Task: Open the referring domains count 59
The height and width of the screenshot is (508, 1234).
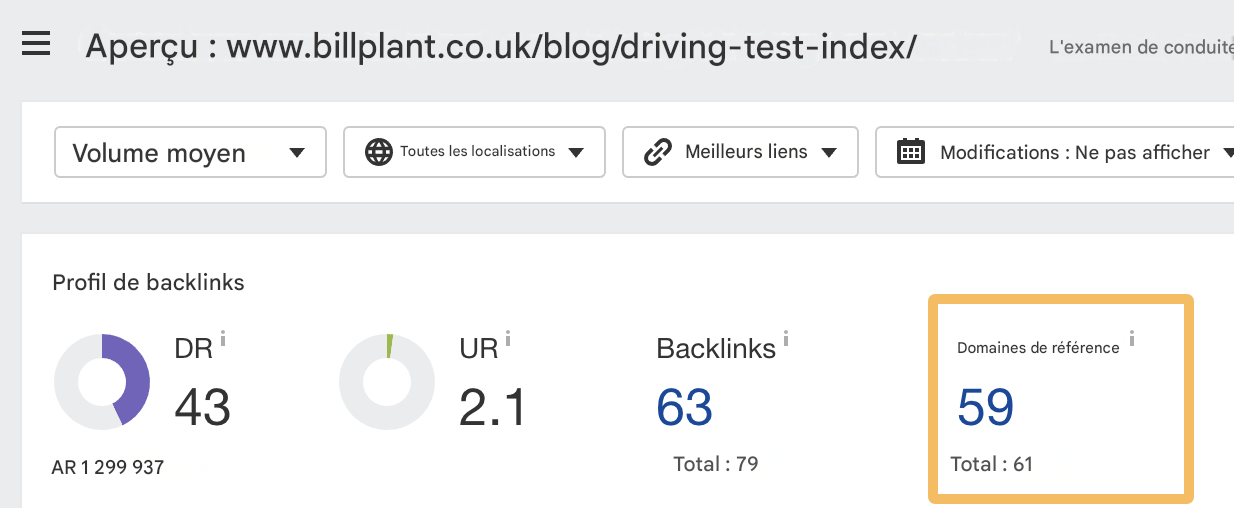Action: click(986, 407)
